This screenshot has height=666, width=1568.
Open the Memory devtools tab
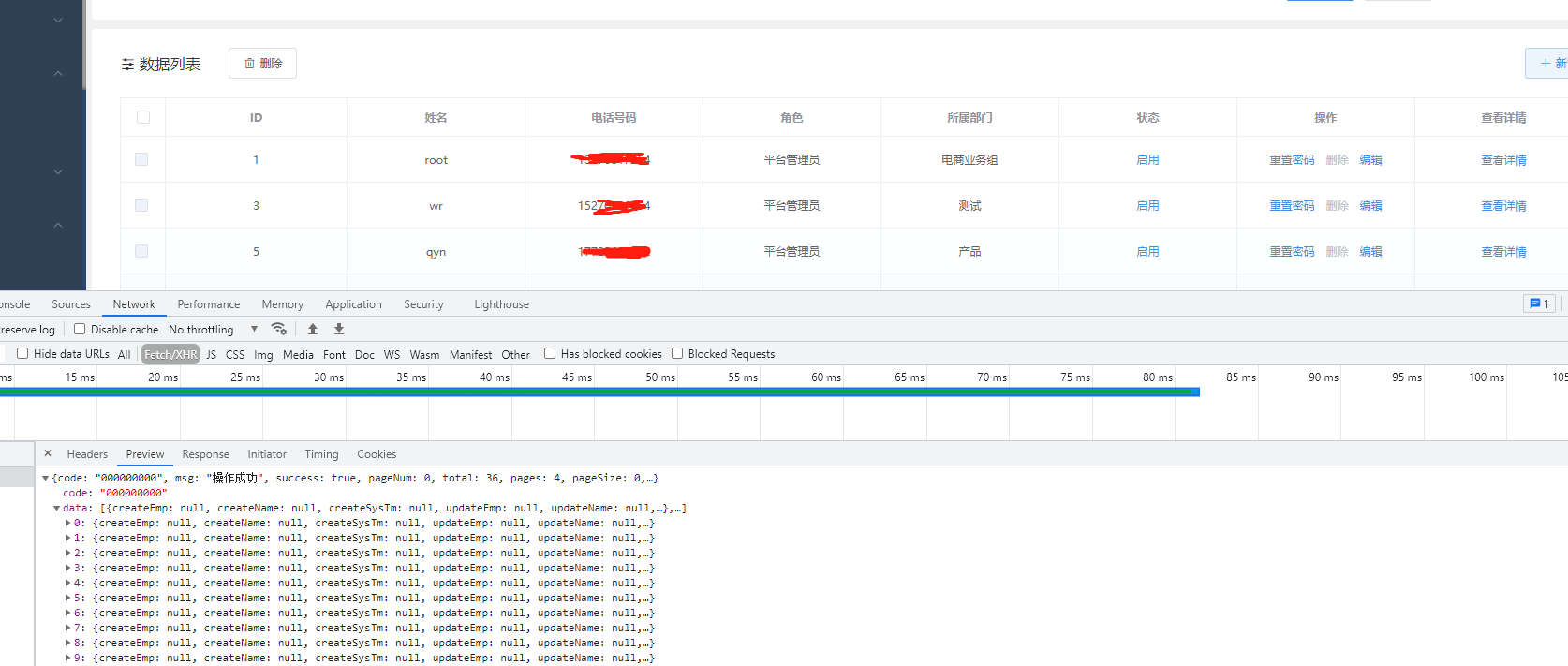(282, 304)
